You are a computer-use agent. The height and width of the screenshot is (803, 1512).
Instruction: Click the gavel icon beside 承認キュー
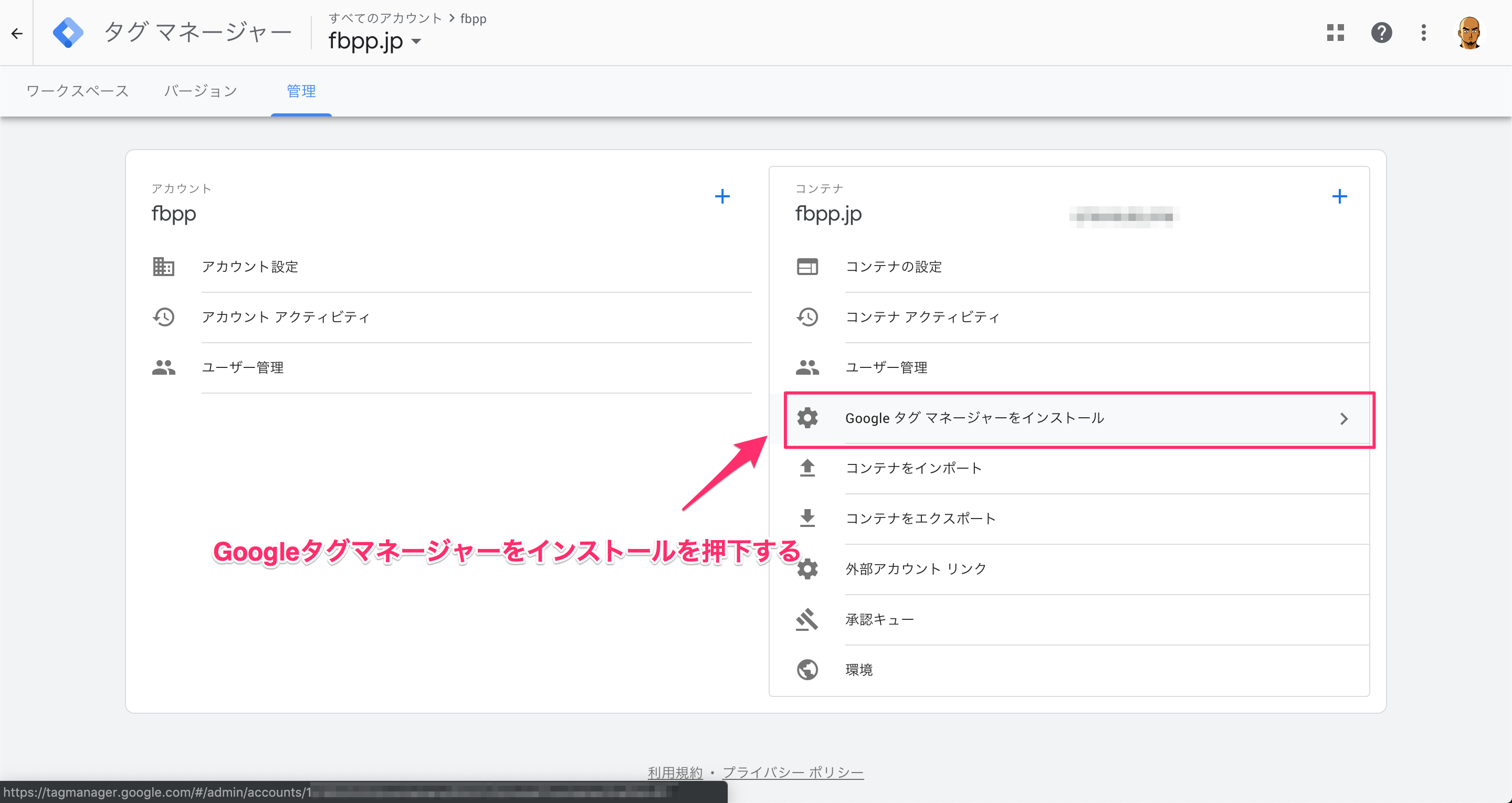click(807, 619)
